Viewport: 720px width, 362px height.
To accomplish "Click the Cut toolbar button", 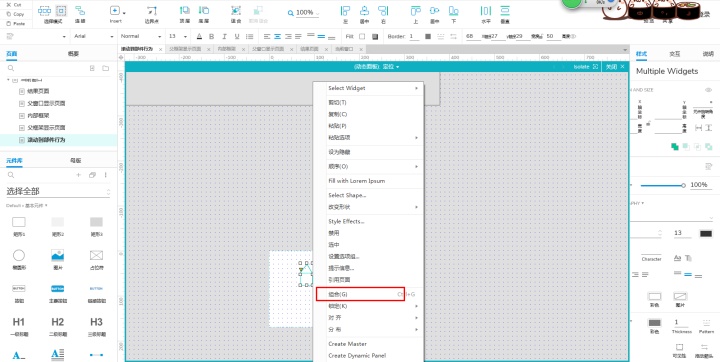I will [x=13, y=4].
